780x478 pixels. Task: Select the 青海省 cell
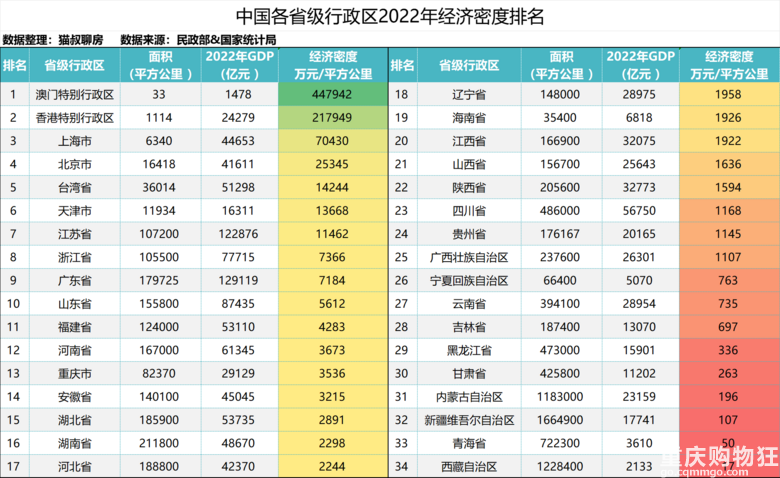tap(469, 443)
